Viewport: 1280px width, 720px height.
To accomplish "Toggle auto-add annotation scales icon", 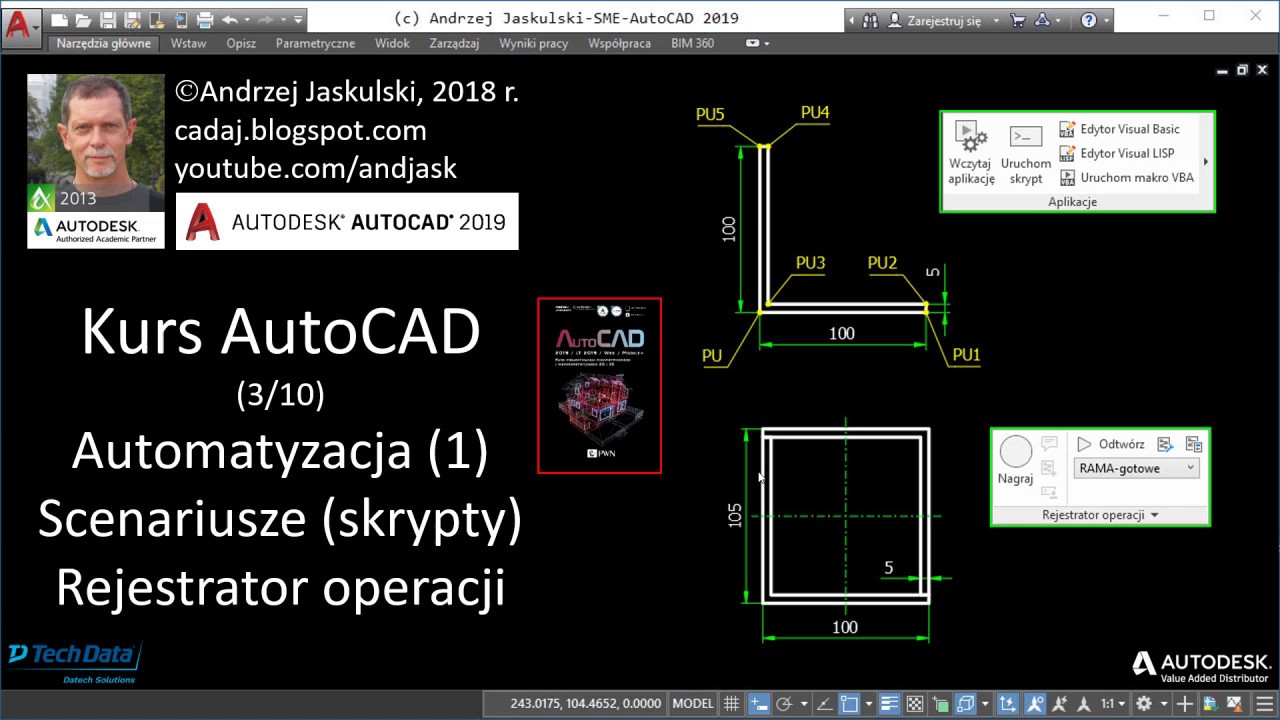I will (x=1059, y=704).
